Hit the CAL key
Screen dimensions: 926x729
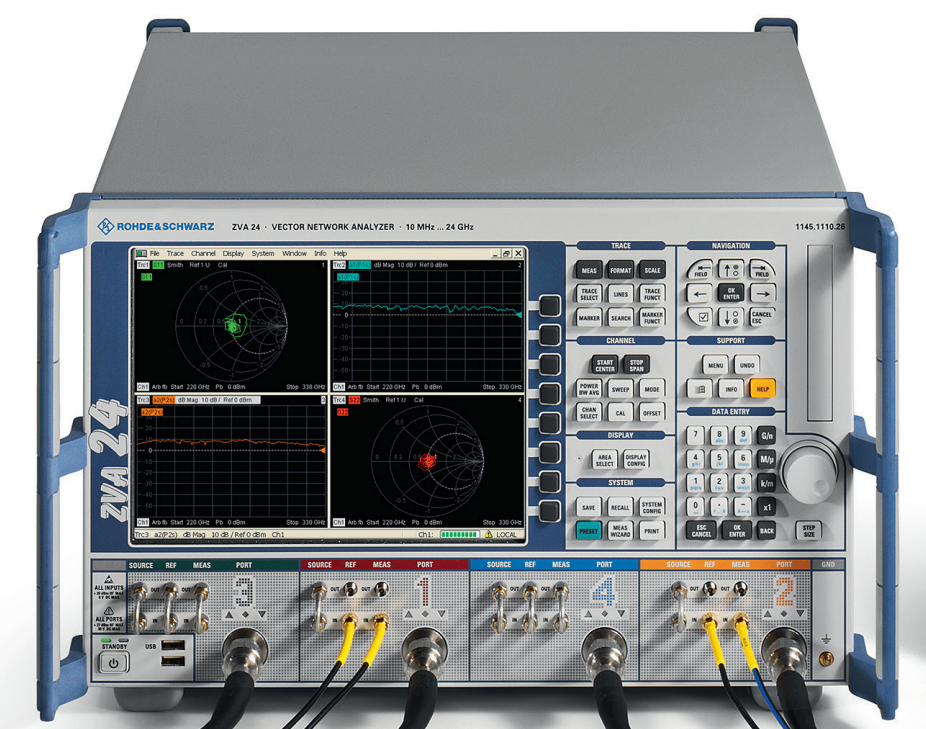[x=621, y=412]
